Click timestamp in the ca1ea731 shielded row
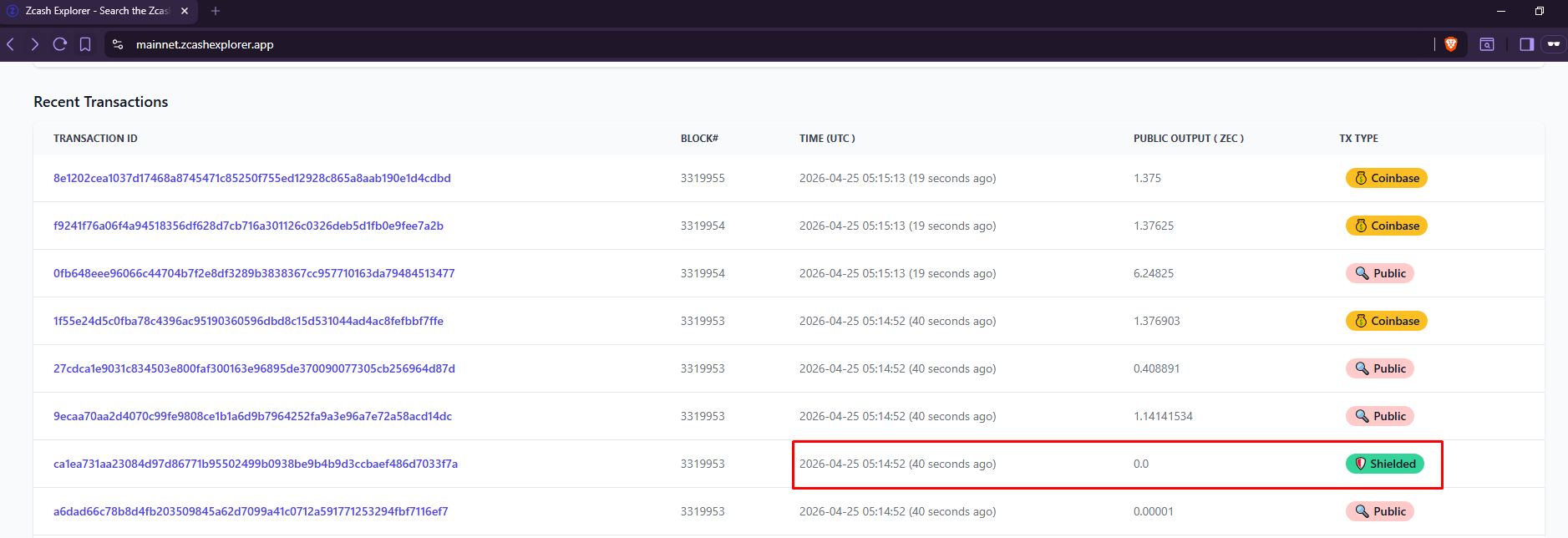This screenshot has height=538, width=1568. pyautogui.click(x=897, y=464)
